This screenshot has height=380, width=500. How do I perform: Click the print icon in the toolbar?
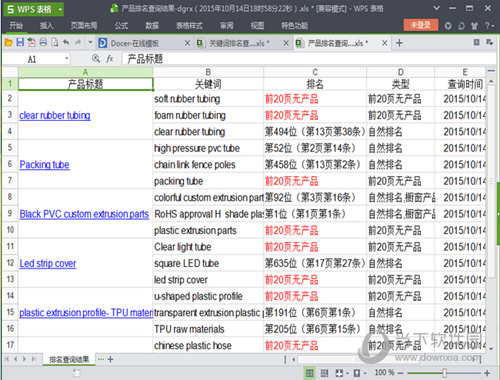43,42
